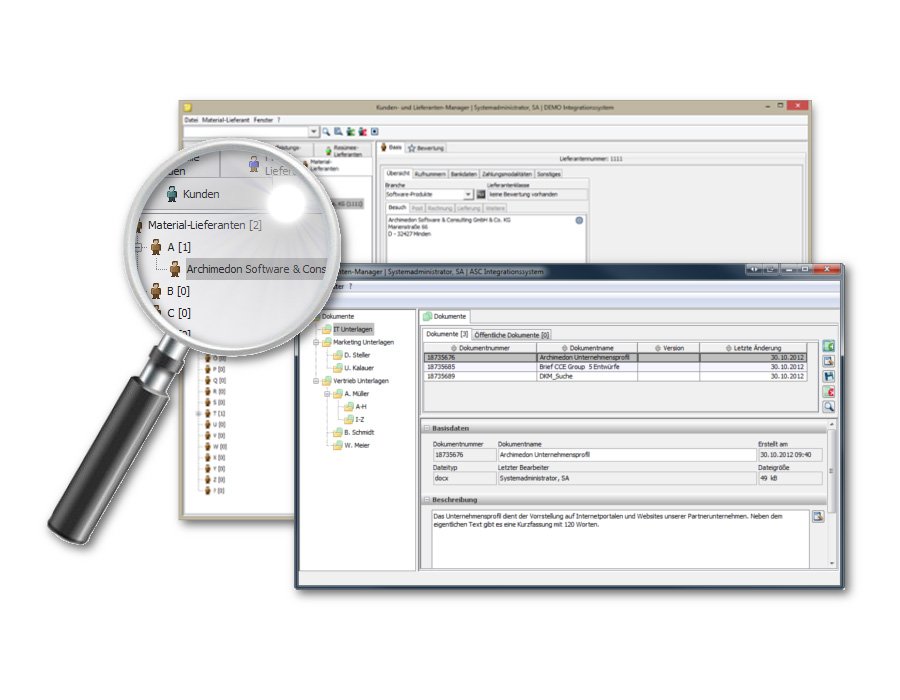Click the icon next to Lieferantenklasse field
Screen dimensions: 900x700
click(481, 195)
